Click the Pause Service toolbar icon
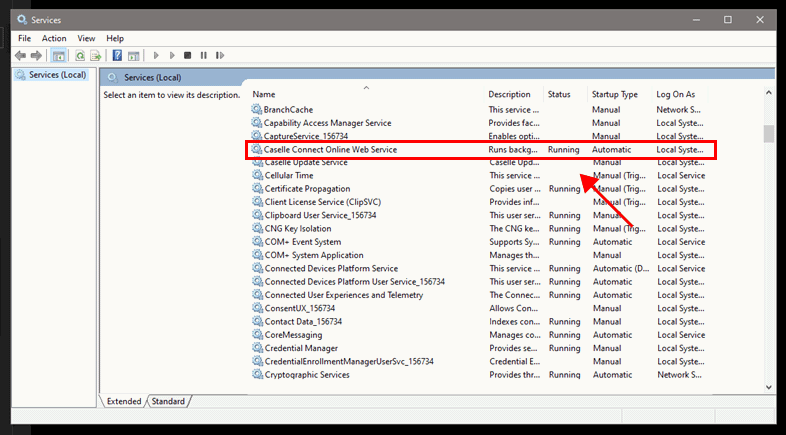 (203, 56)
